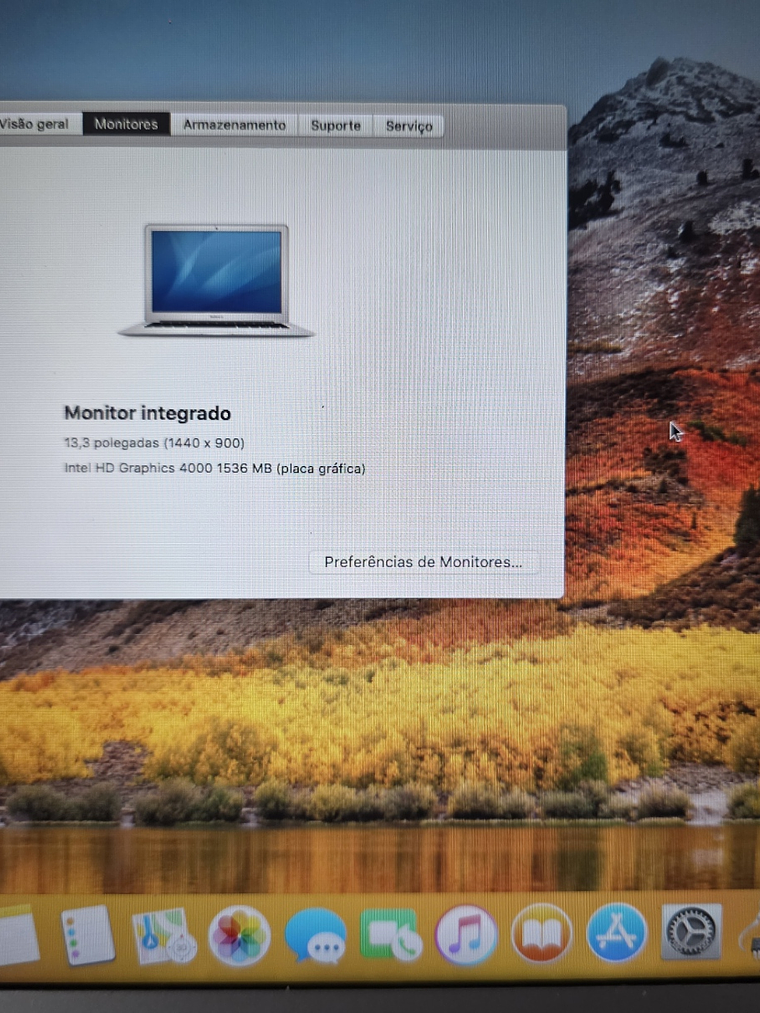This screenshot has width=760, height=1013.
Task: Open iBooks from the Dock
Action: pos(541,934)
